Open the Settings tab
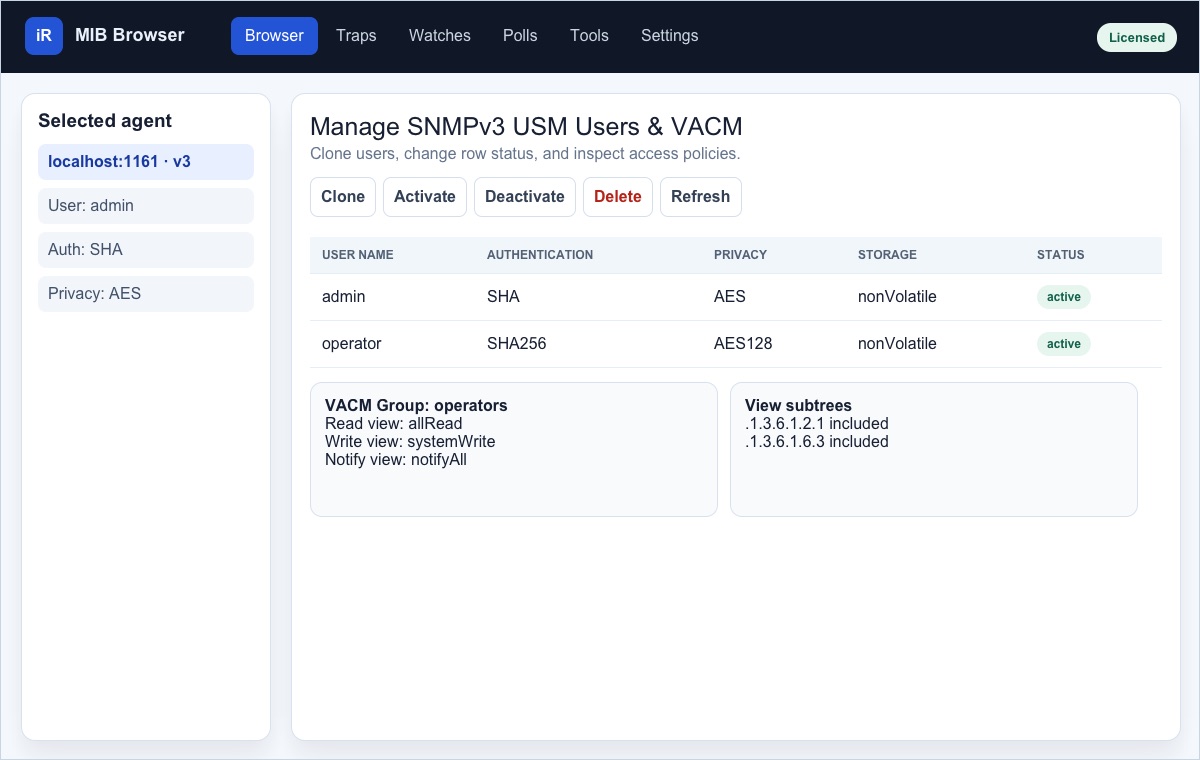Screen dimensions: 1200x760 (670, 36)
